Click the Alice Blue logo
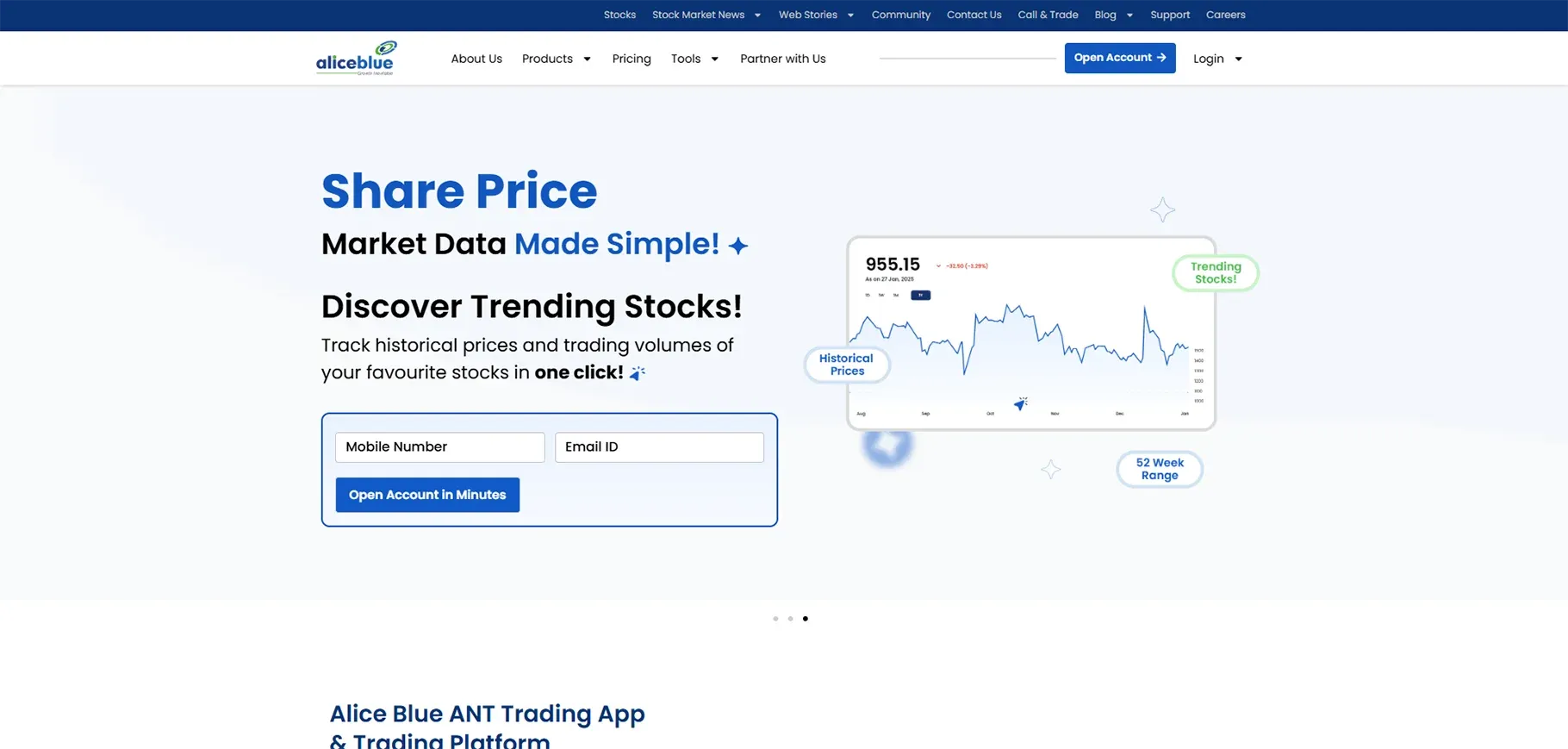 click(x=356, y=59)
